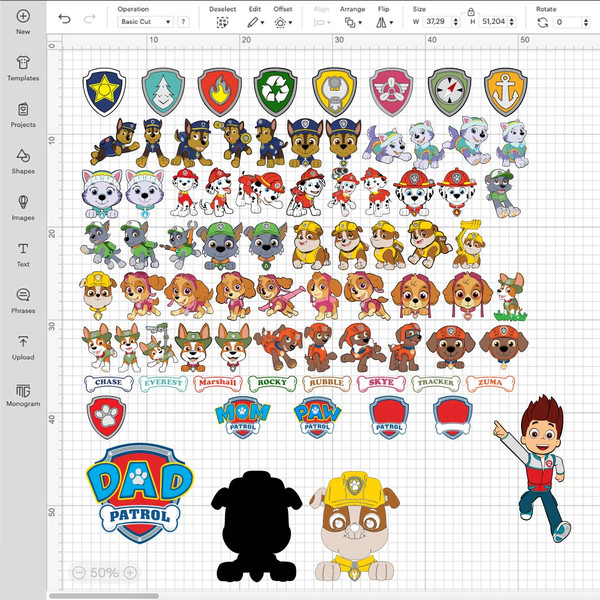Select the EVEREST bone name tag
This screenshot has height=600, width=600.
(163, 383)
